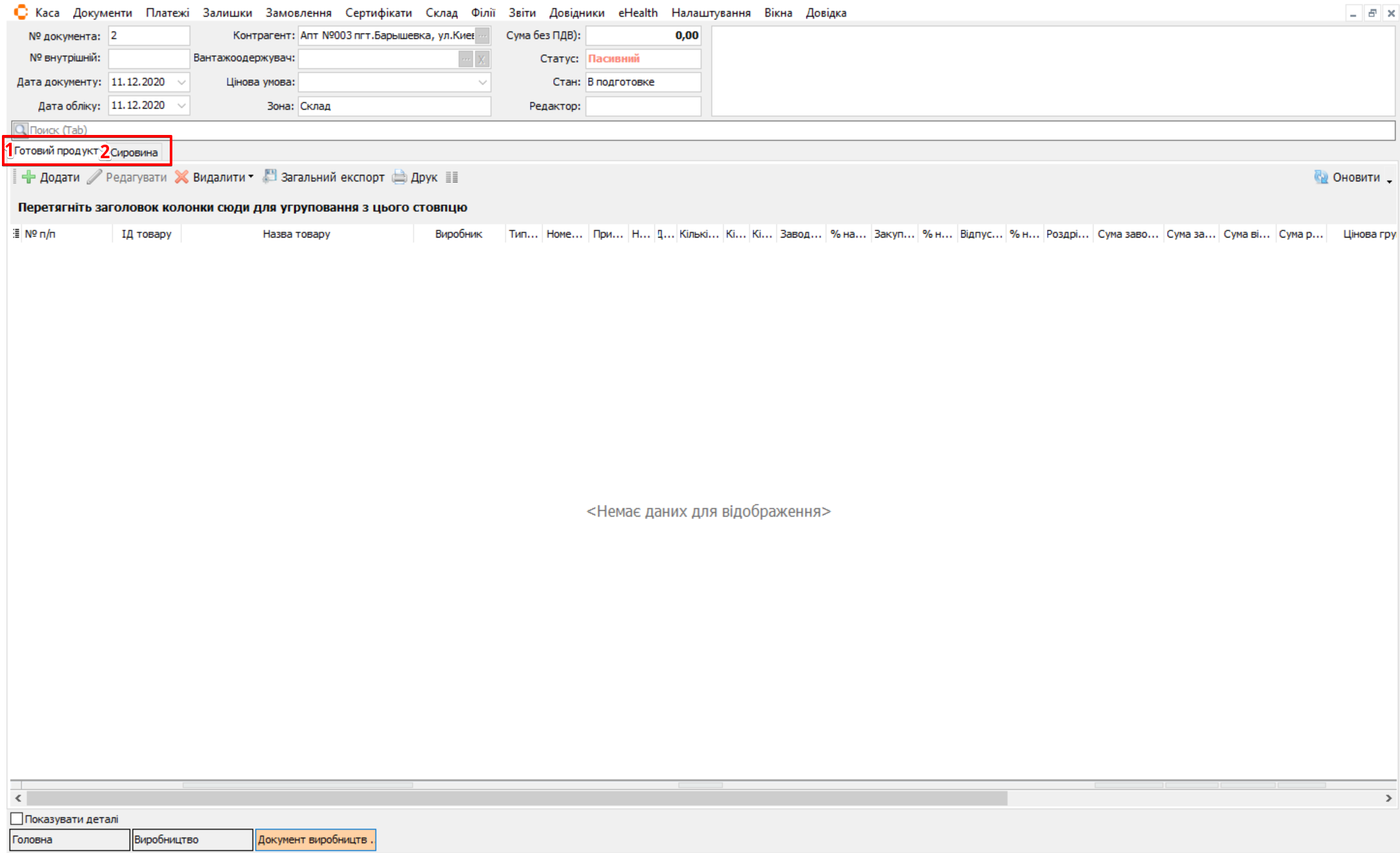This screenshot has height=853, width=1400.
Task: Click the Контрагент ellipsis browse button
Action: coord(482,36)
